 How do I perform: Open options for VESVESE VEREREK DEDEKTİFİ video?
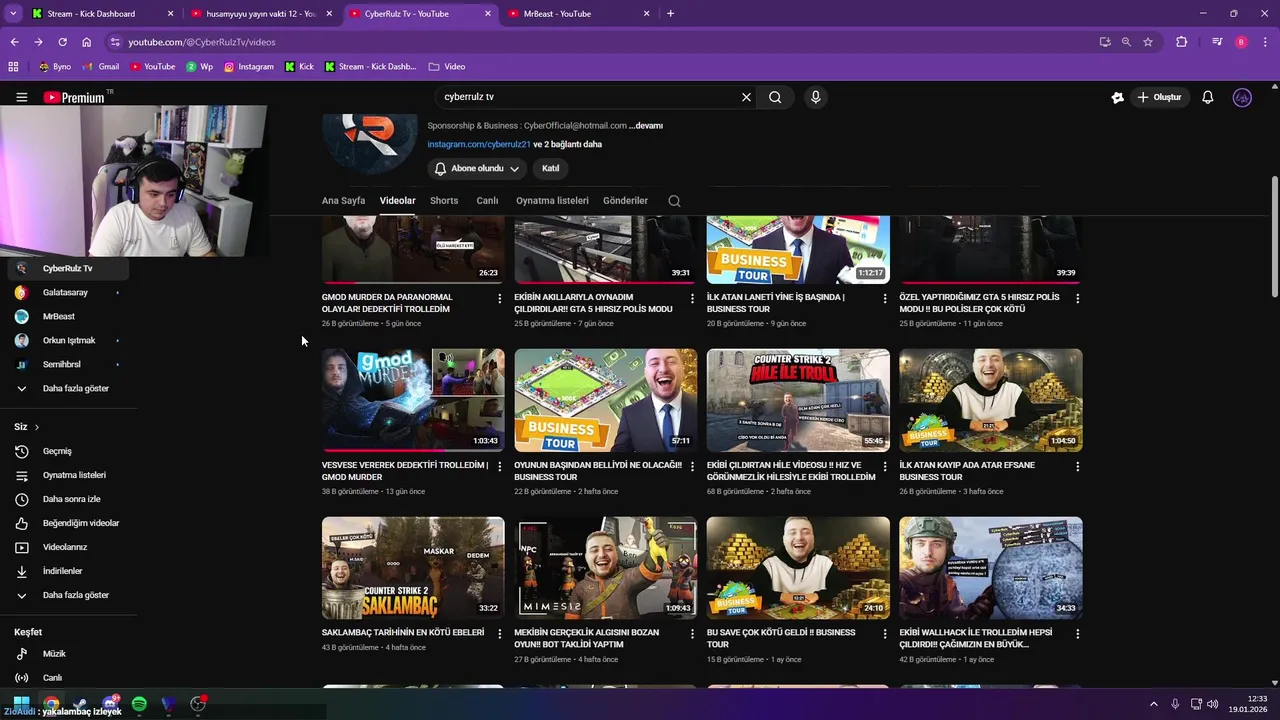pos(500,466)
